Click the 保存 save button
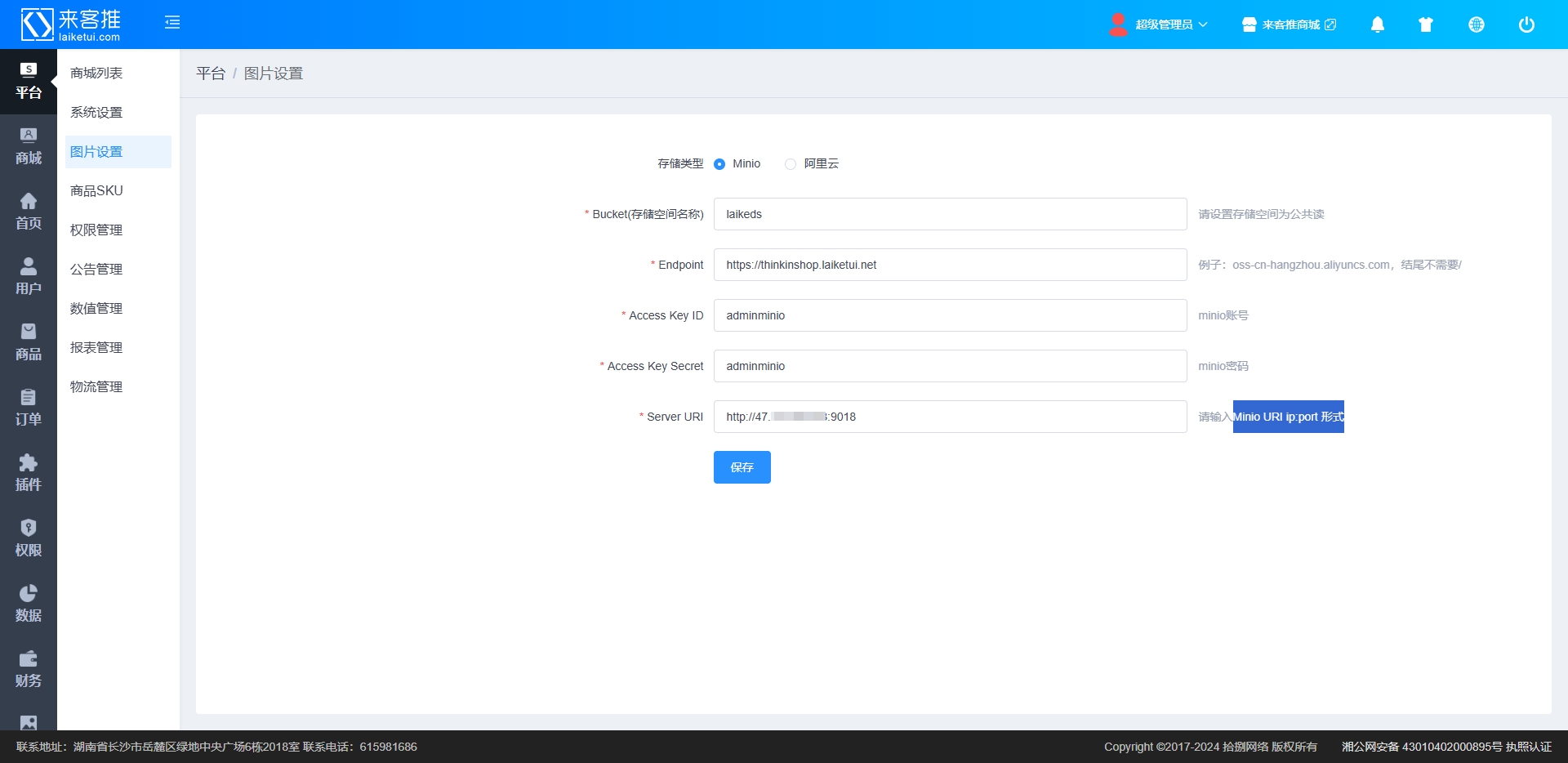Screen dimensions: 1568x763 point(742,467)
